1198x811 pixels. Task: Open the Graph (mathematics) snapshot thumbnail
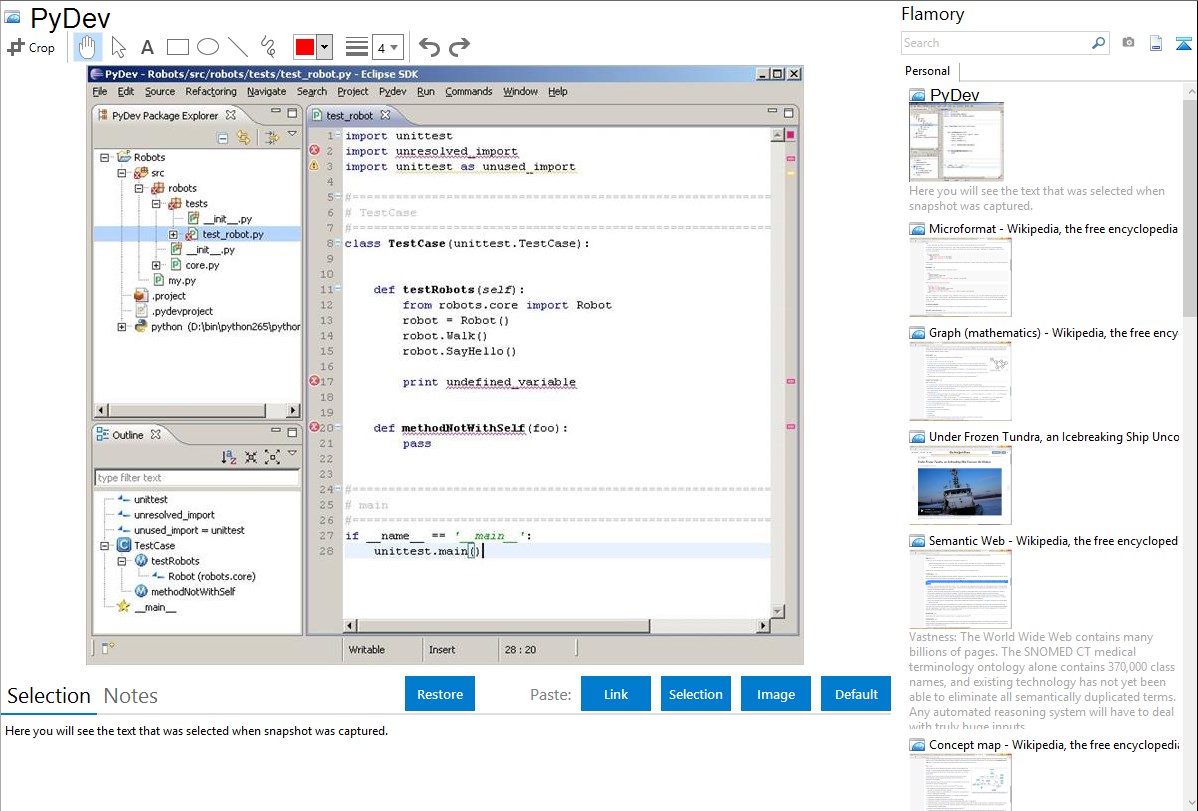point(960,381)
